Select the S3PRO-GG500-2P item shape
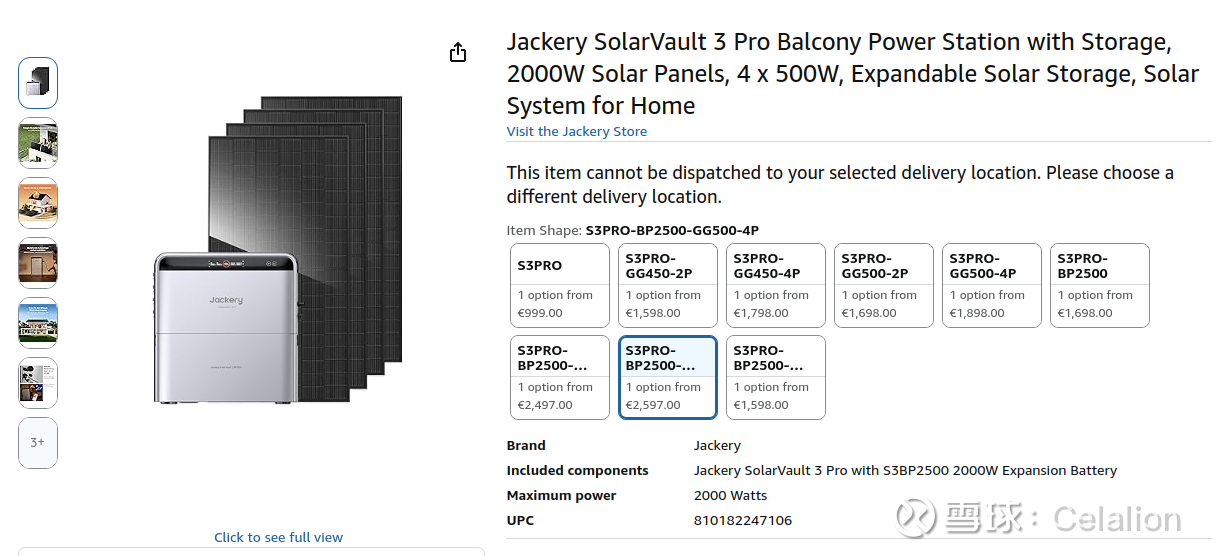Image resolution: width=1217 pixels, height=556 pixels. point(884,285)
